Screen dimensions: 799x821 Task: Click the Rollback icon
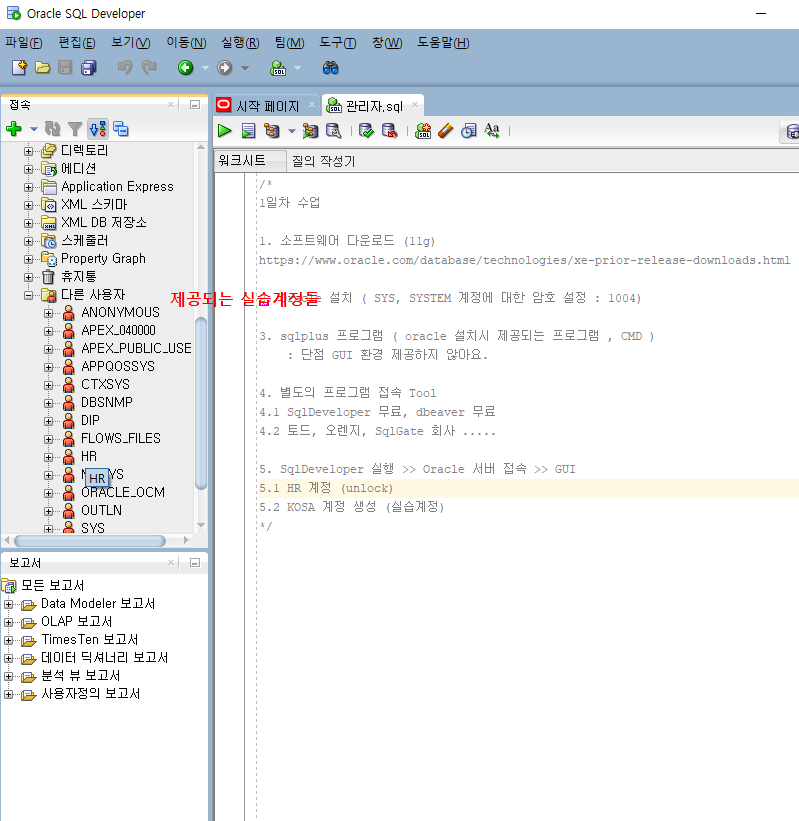point(390,131)
